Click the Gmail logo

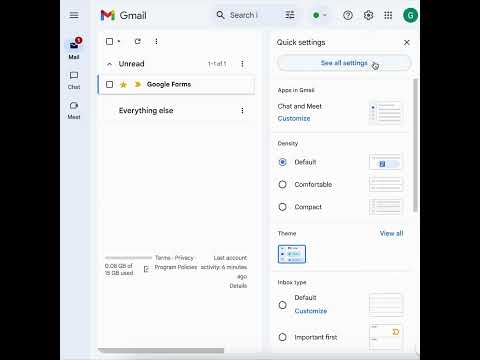pyautogui.click(x=123, y=15)
